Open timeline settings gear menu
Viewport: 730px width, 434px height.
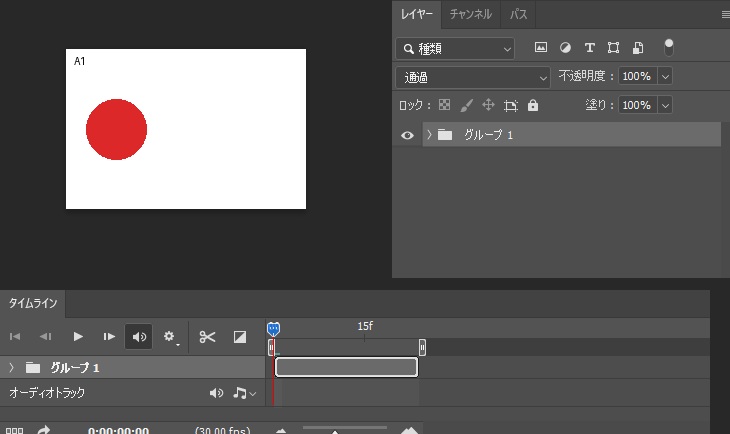[170, 337]
